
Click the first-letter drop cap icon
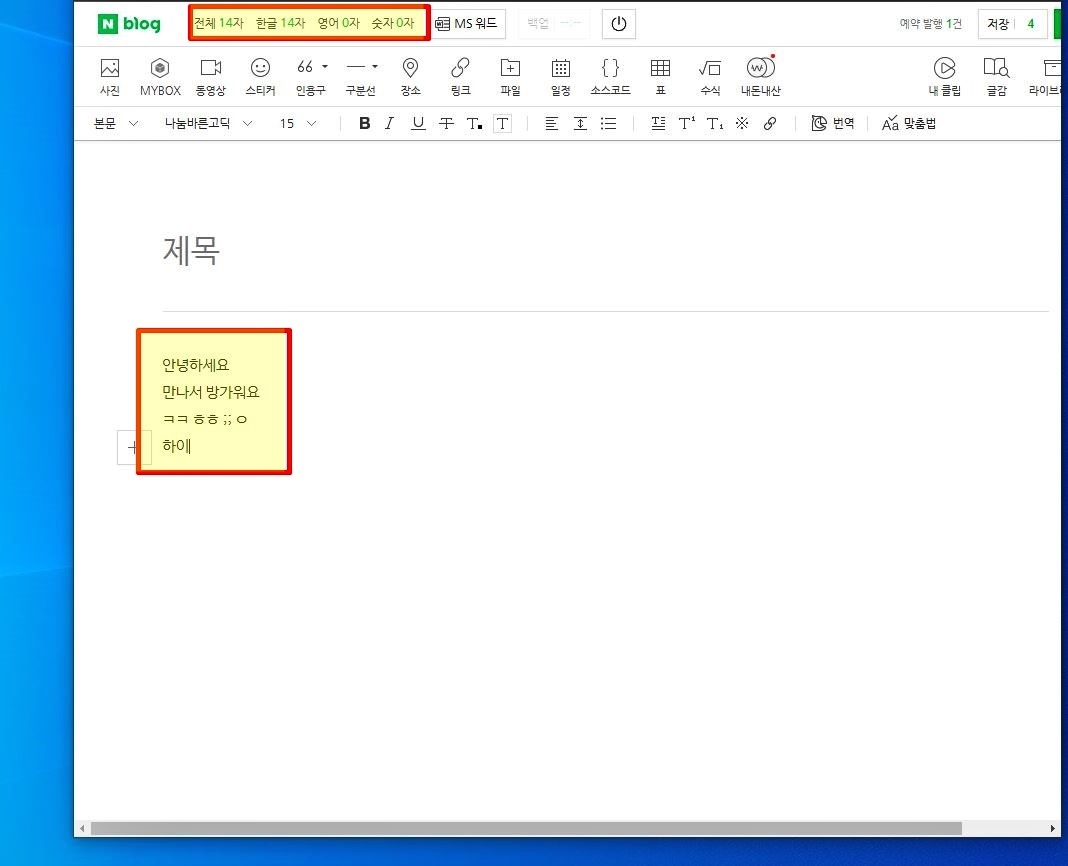(x=658, y=123)
